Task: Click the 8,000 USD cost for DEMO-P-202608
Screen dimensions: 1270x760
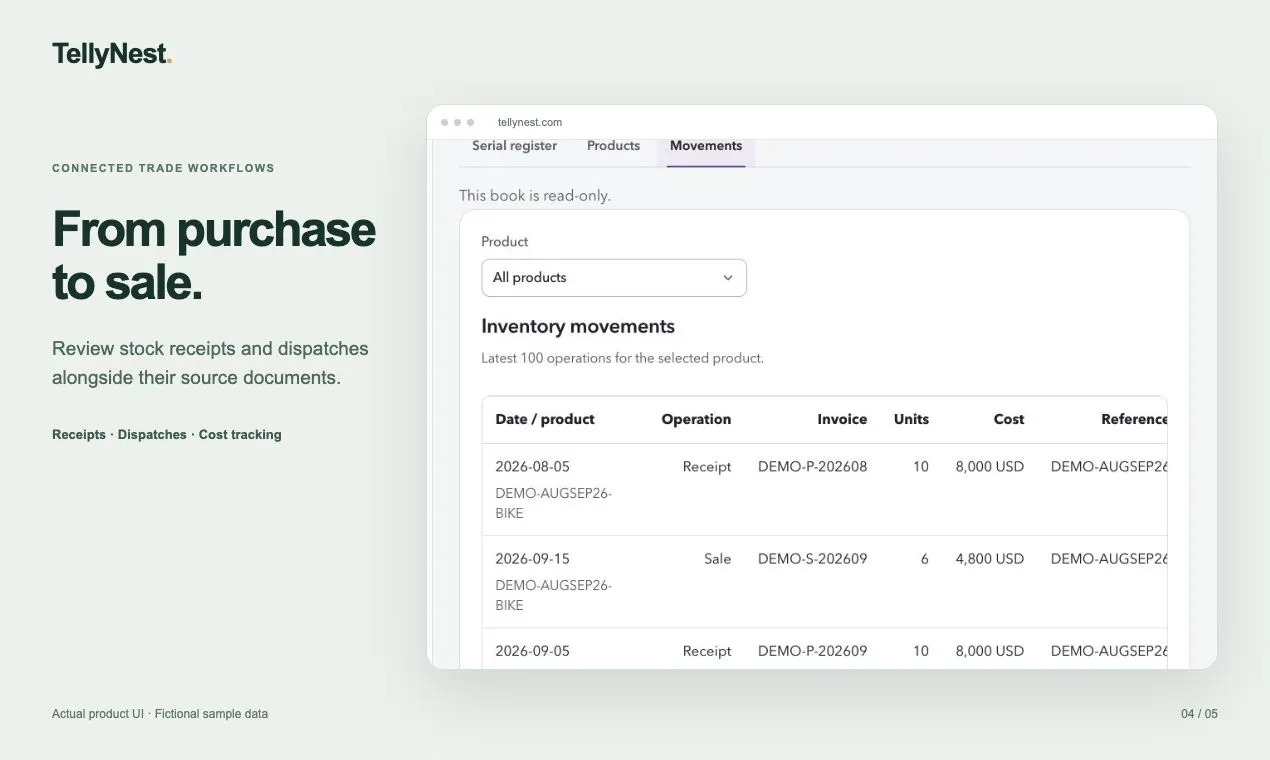Action: [x=990, y=467]
